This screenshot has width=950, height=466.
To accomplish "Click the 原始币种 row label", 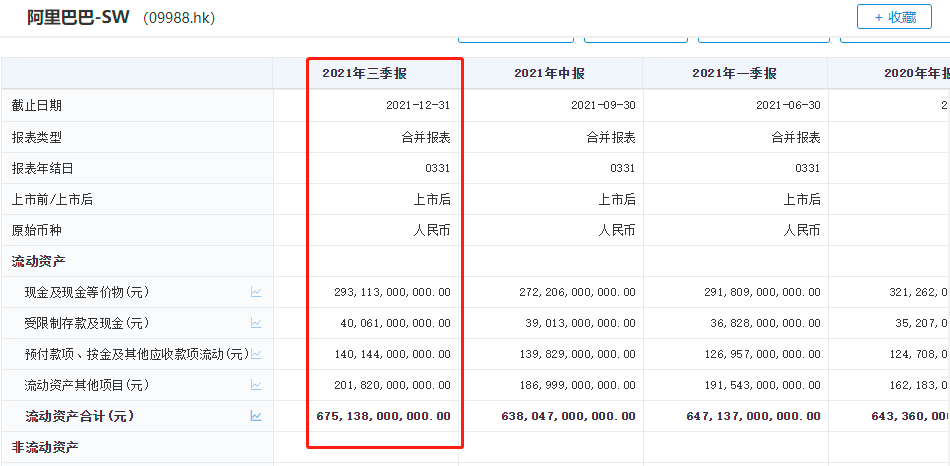I will (x=36, y=230).
